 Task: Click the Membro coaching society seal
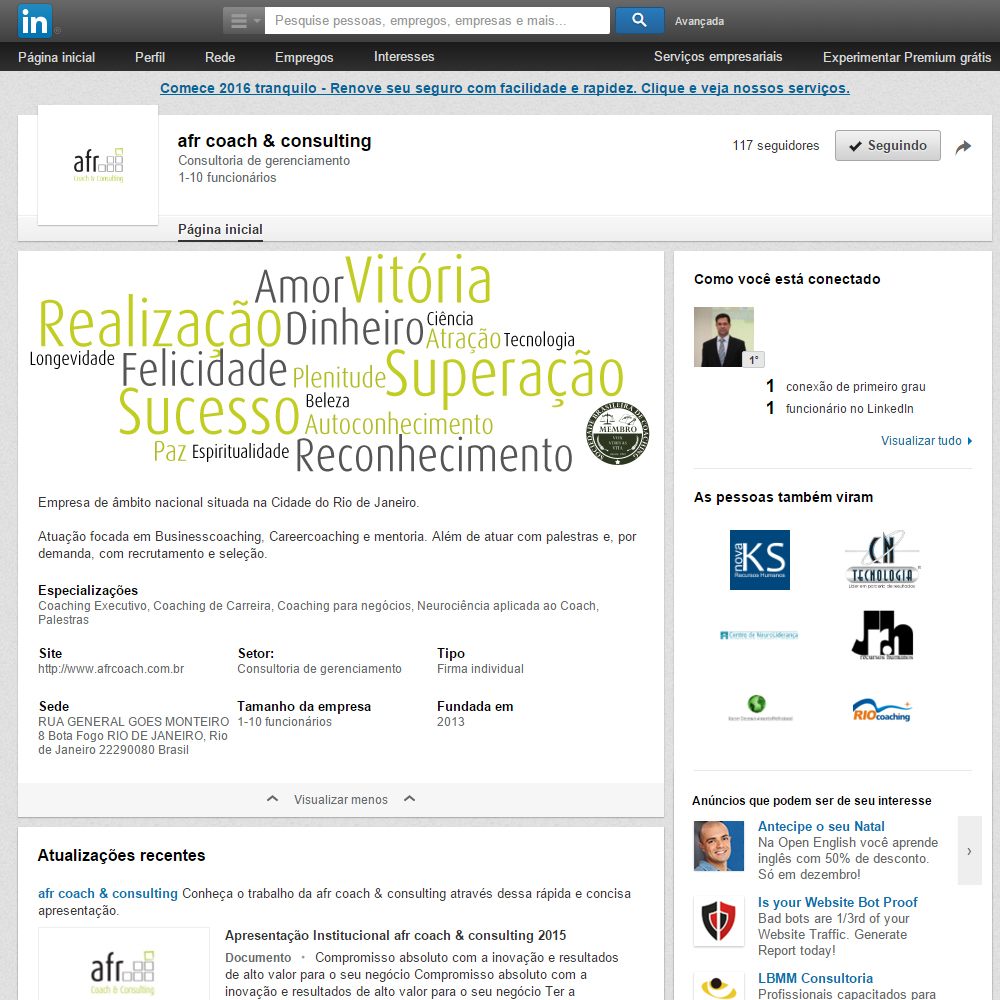tap(617, 434)
